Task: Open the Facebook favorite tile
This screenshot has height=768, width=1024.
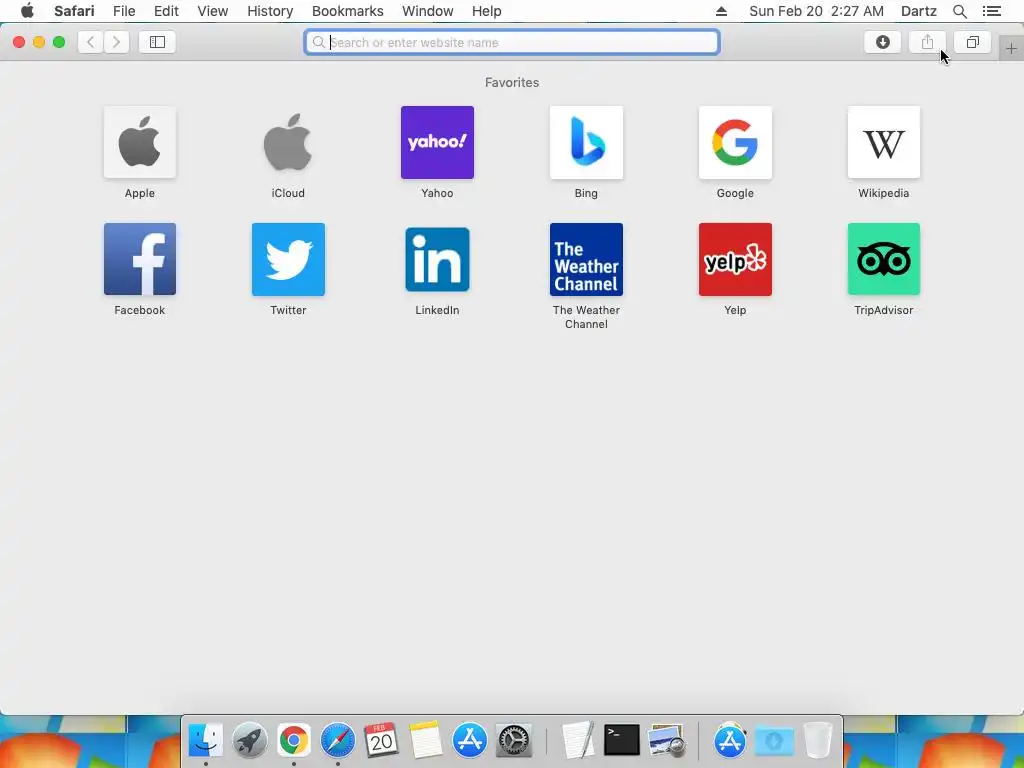Action: [x=140, y=259]
